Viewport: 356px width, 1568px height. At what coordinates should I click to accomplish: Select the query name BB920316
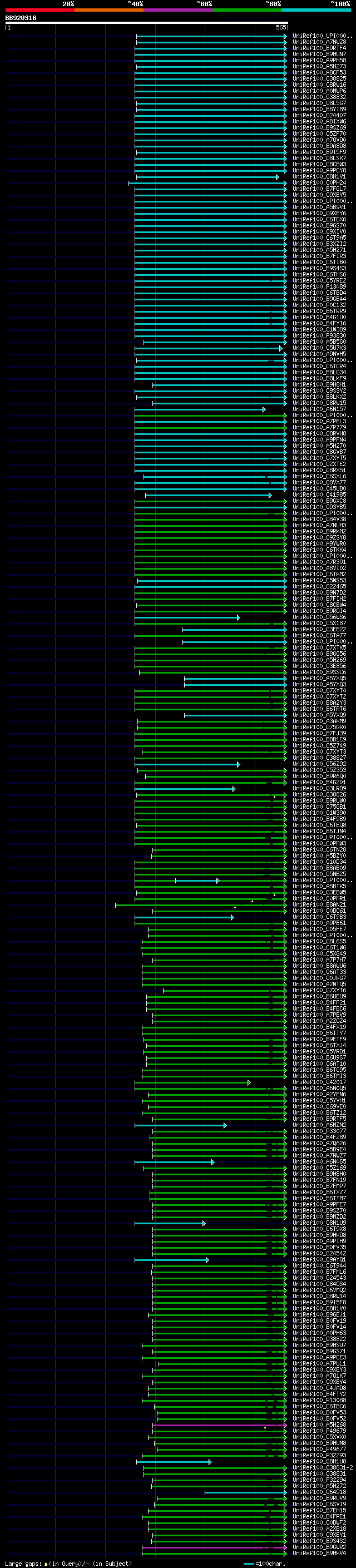(21, 18)
